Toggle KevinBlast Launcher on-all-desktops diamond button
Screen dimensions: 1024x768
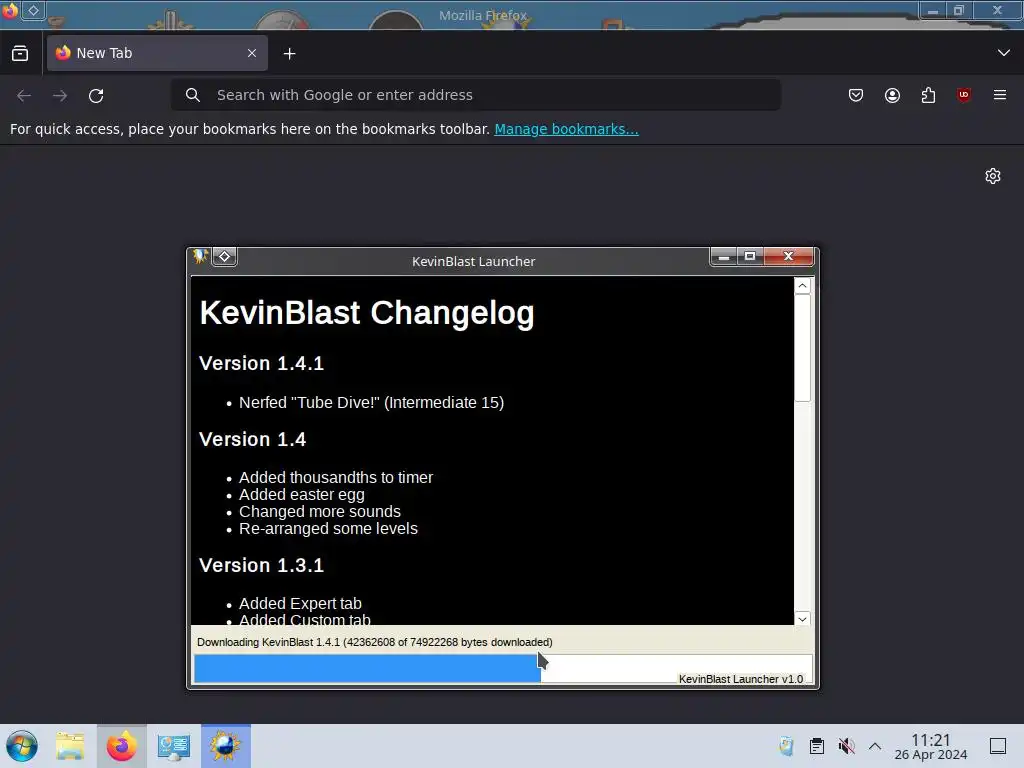(224, 257)
